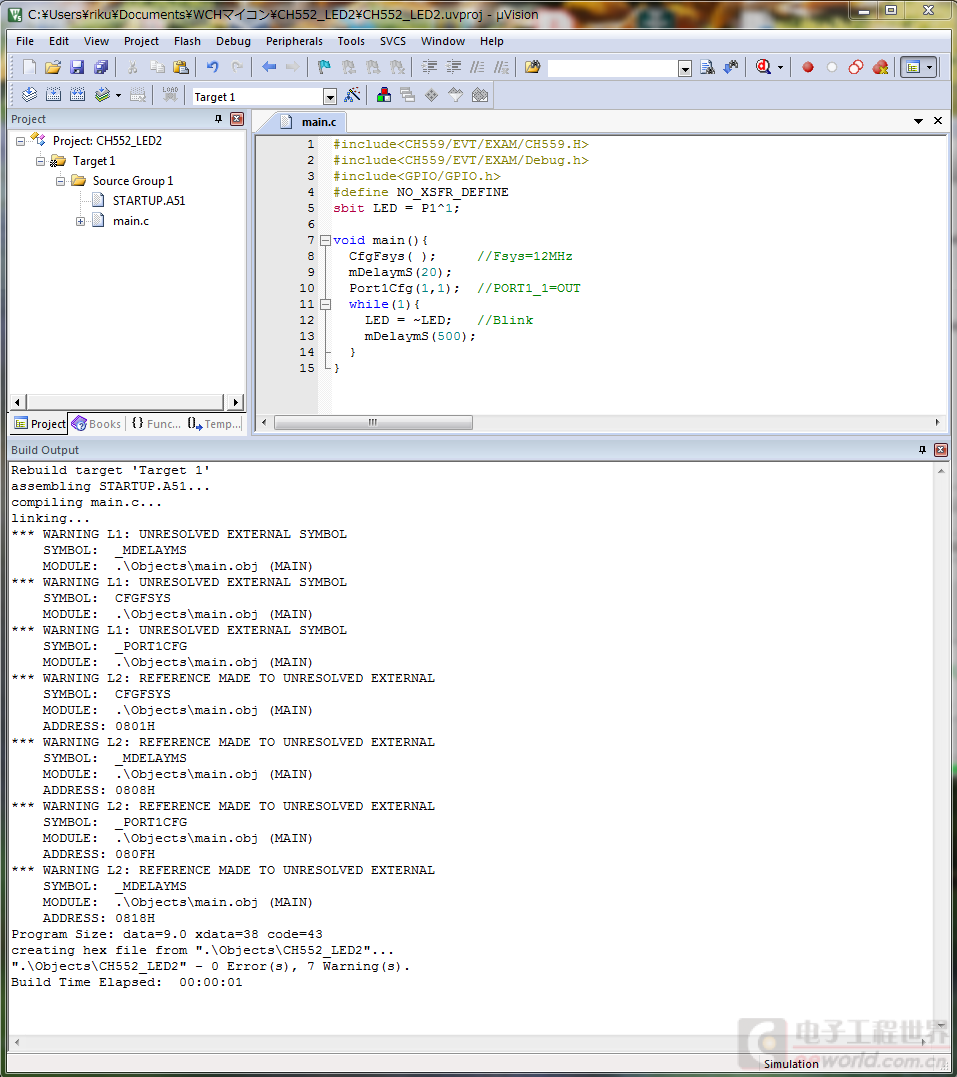Pin the Project panel

(218, 119)
